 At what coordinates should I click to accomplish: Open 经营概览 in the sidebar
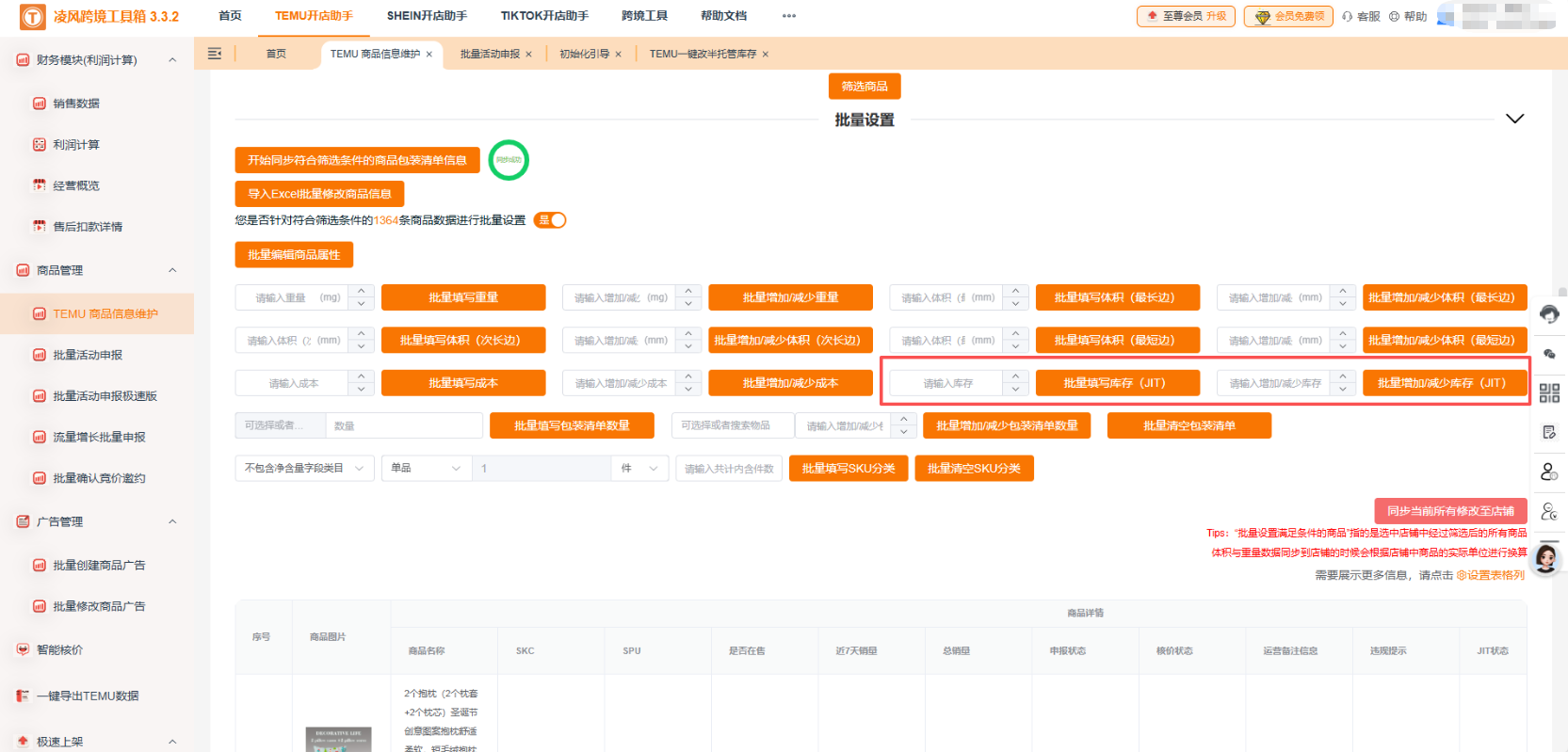click(x=76, y=185)
